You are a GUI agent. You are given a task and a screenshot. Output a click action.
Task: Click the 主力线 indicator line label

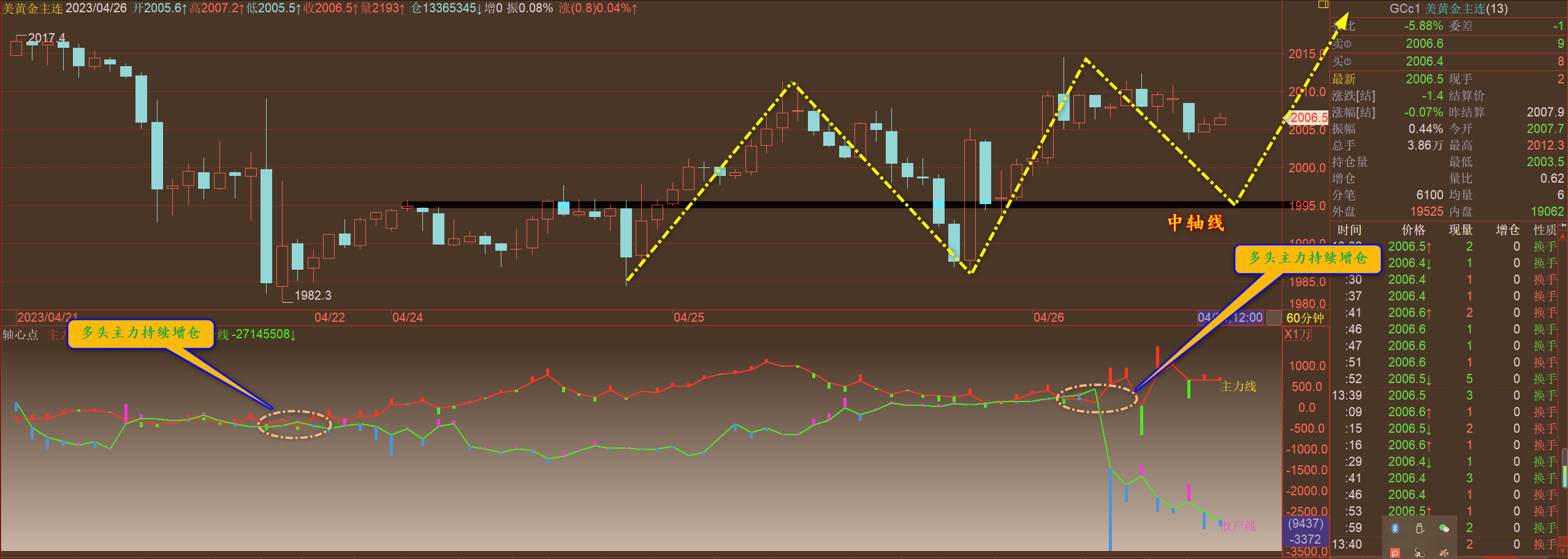point(1238,386)
